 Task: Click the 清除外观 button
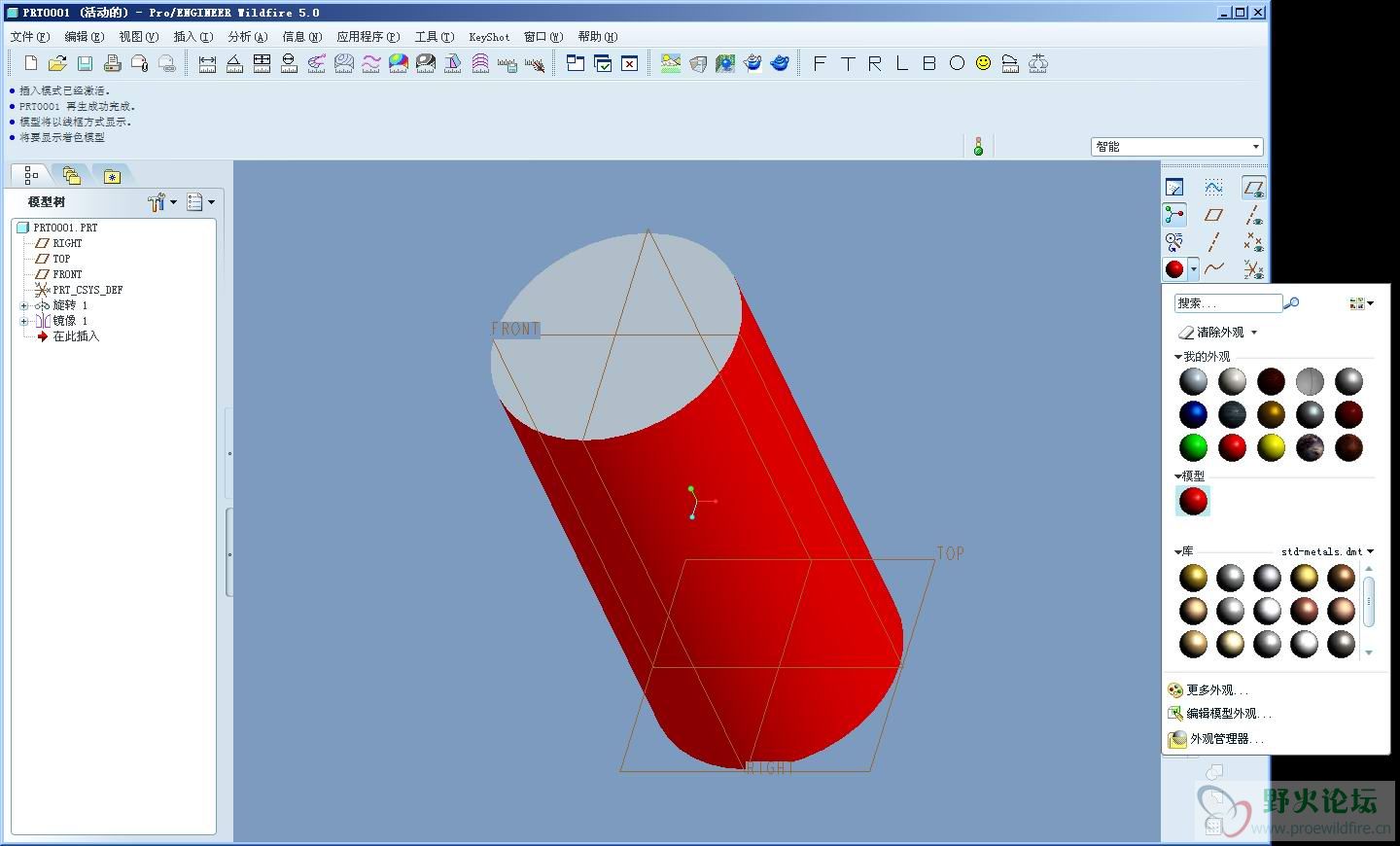1211,333
